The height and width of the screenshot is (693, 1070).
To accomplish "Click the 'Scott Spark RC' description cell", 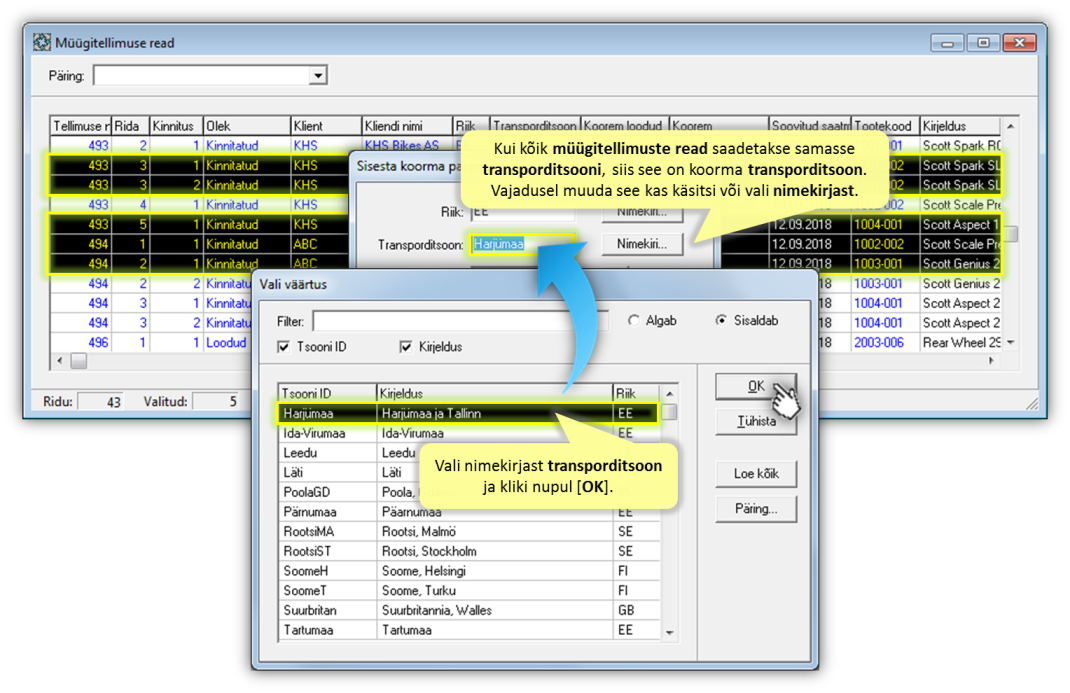I will pyautogui.click(x=961, y=145).
